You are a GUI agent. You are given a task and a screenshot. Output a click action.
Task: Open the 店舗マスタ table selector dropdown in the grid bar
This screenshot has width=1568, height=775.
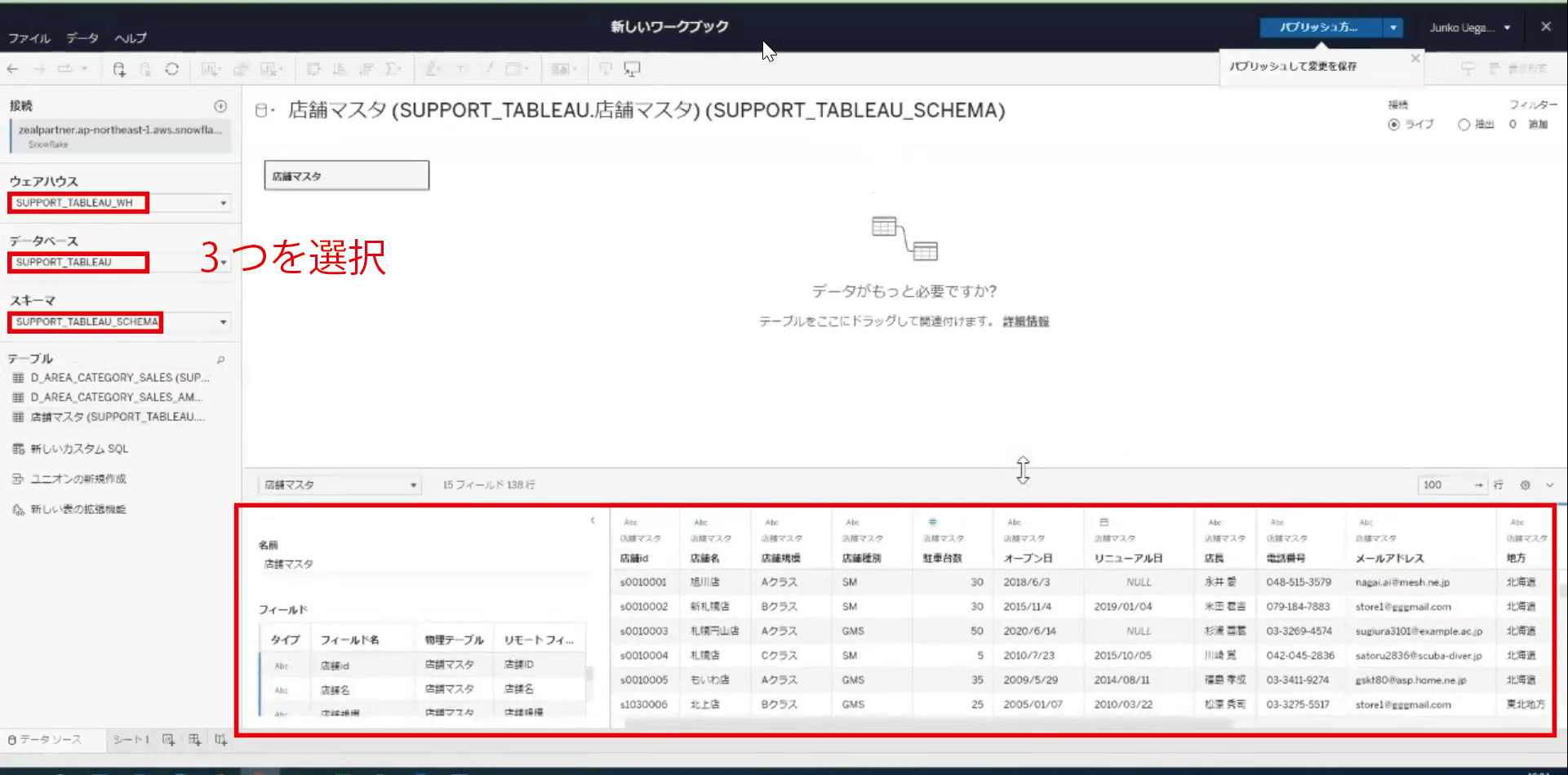click(340, 485)
